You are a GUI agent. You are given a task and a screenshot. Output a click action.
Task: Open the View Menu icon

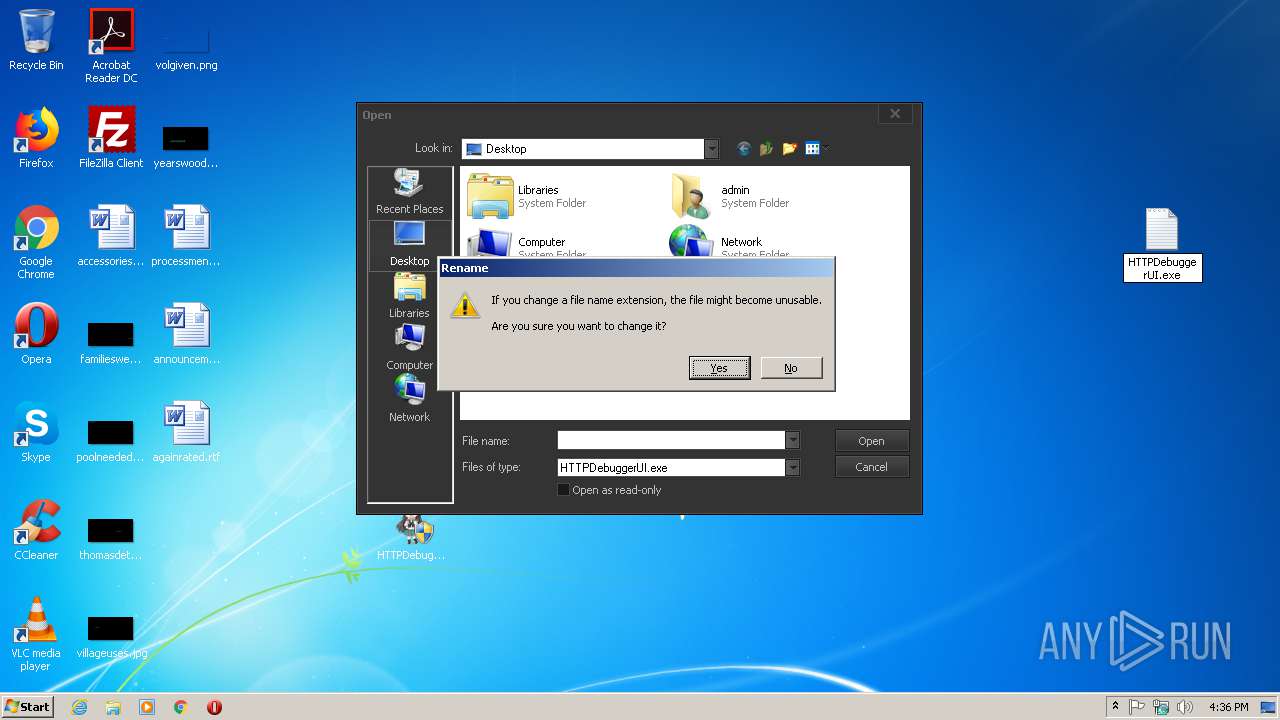[816, 149]
